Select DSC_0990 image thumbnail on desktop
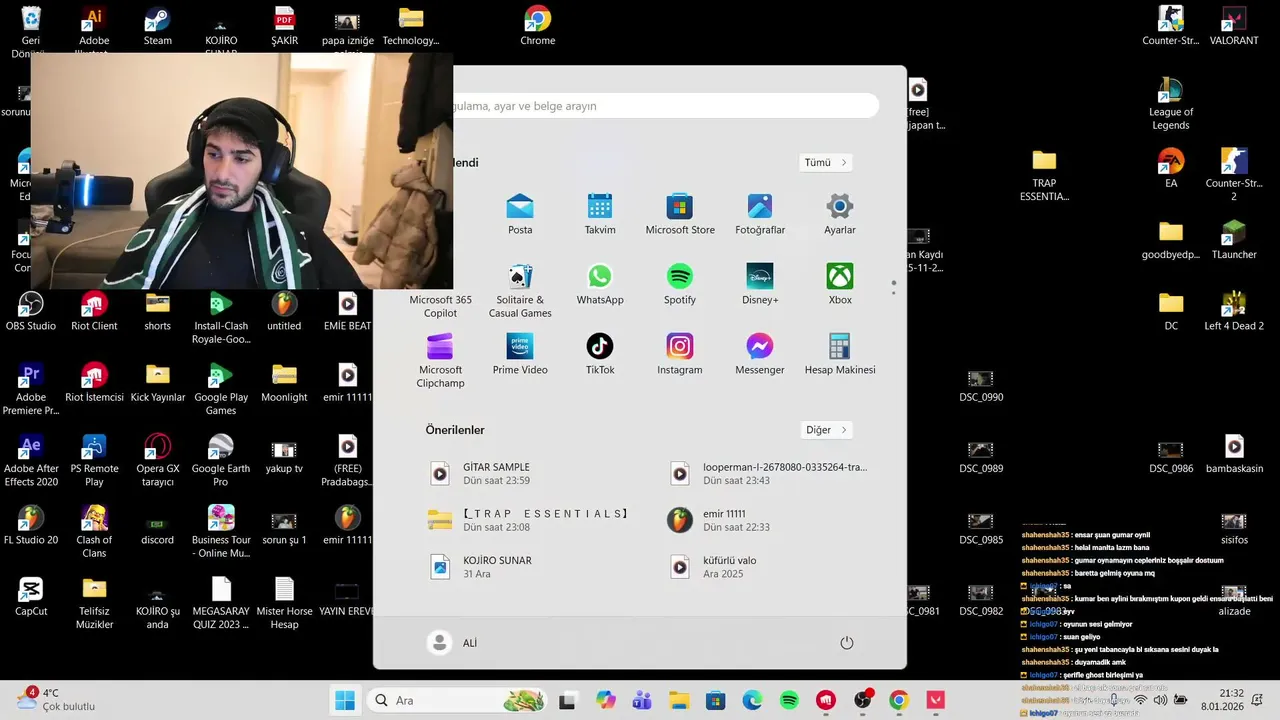This screenshot has width=1280, height=720. pos(981,386)
